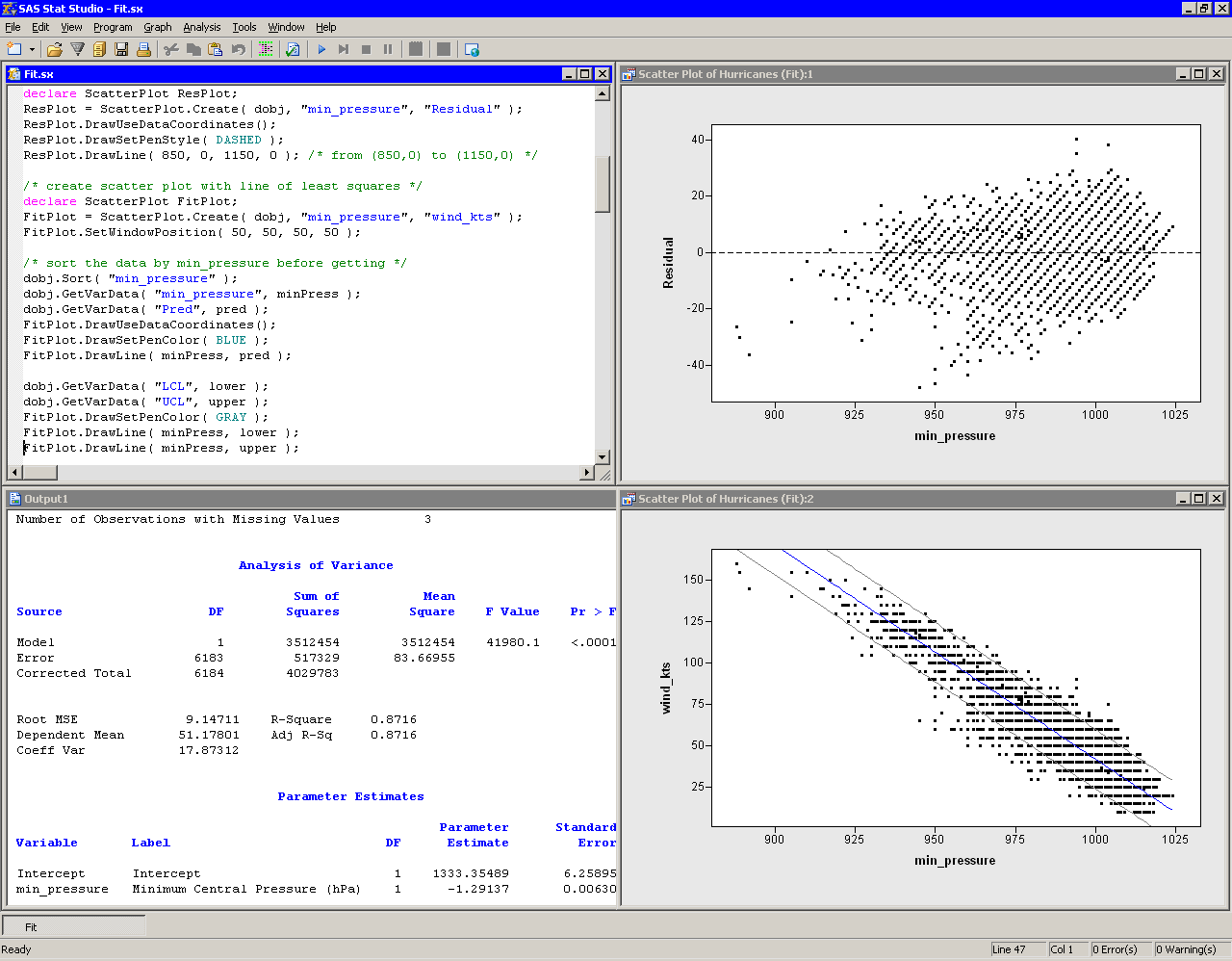Run the program with the blue play icon

[321, 49]
